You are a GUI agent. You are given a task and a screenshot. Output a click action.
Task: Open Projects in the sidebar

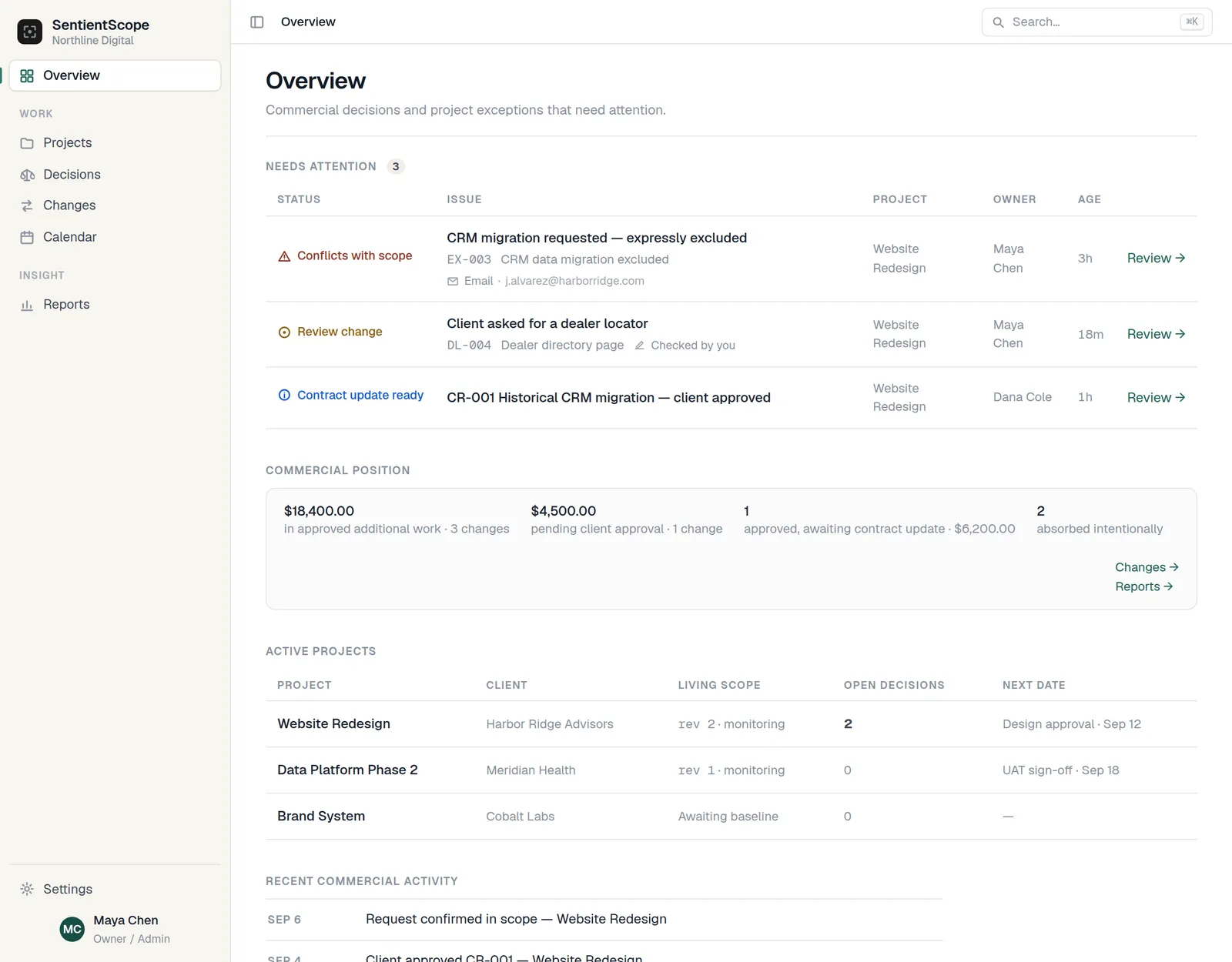coord(115,143)
